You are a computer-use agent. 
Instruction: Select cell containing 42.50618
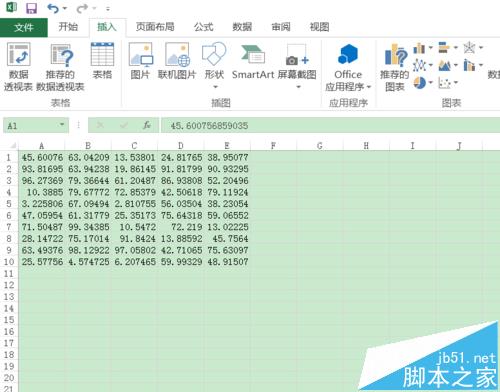click(181, 192)
